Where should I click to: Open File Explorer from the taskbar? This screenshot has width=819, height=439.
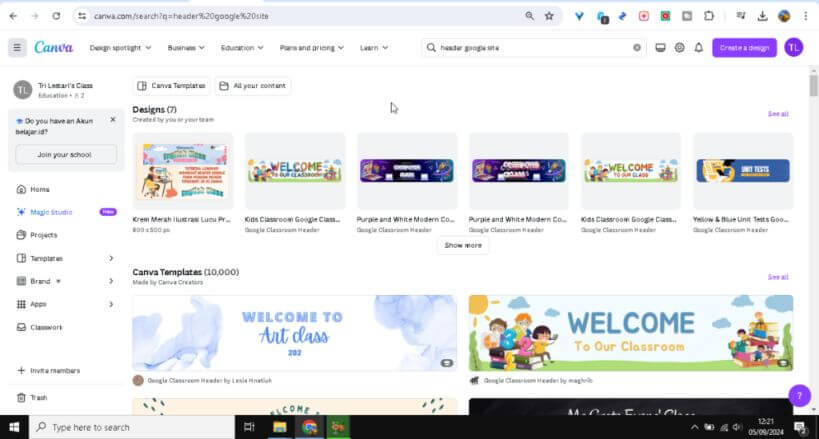point(279,427)
